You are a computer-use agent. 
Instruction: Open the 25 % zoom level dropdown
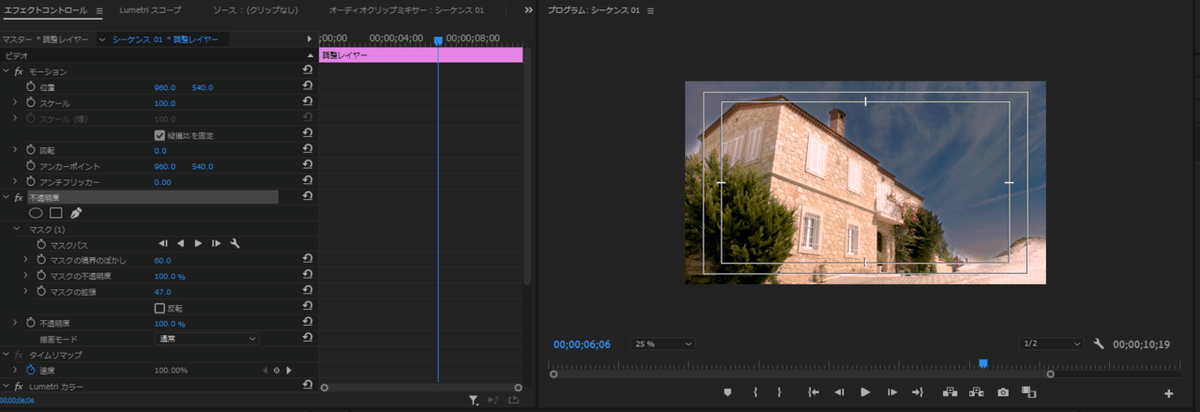click(662, 344)
